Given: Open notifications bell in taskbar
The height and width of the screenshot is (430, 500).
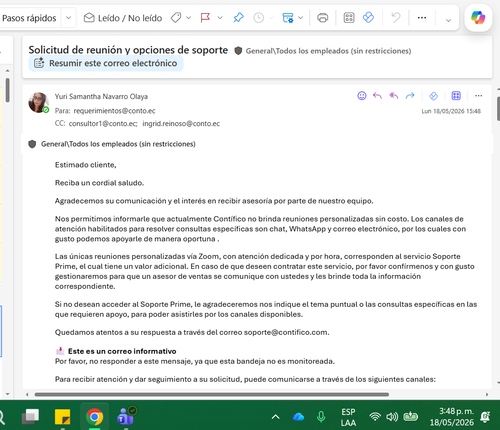Looking at the screenshot, I should tap(485, 417).
